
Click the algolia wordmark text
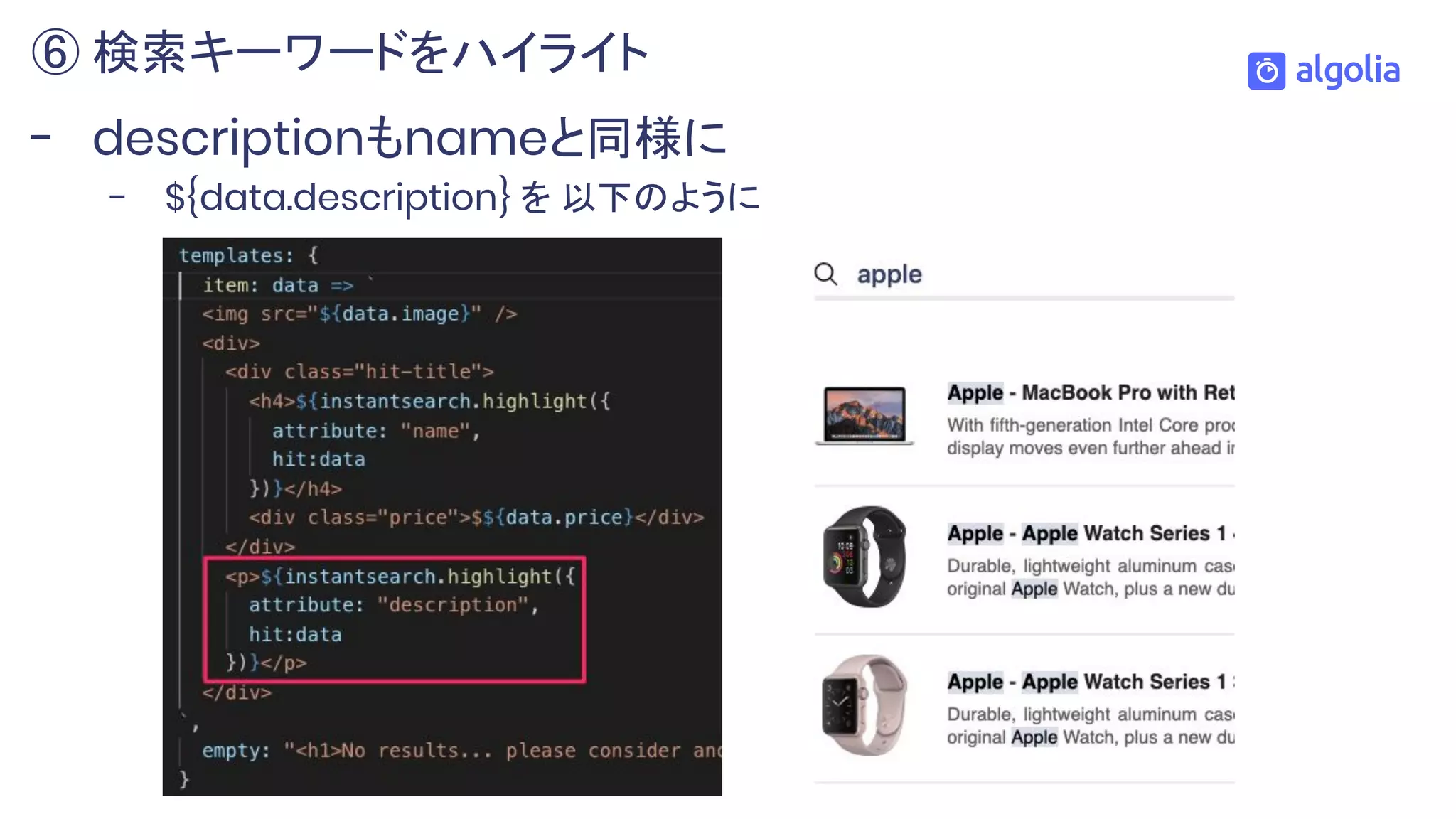tap(1347, 71)
